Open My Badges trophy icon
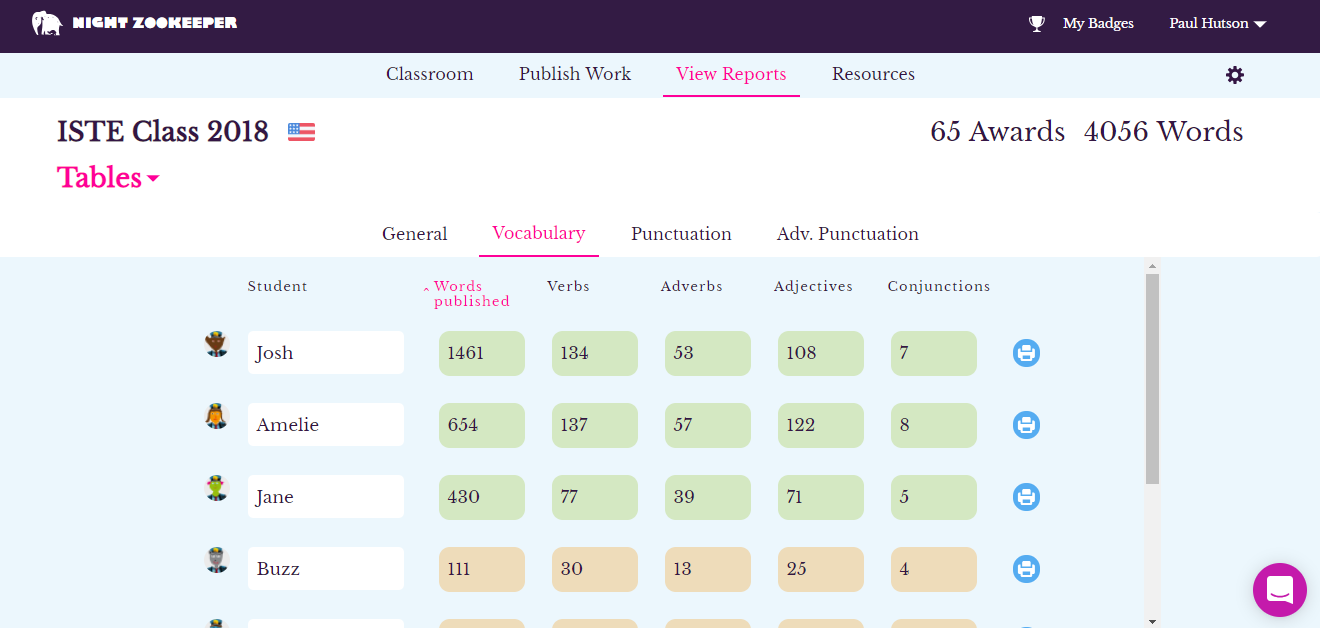The width and height of the screenshot is (1320, 628). tap(1037, 23)
